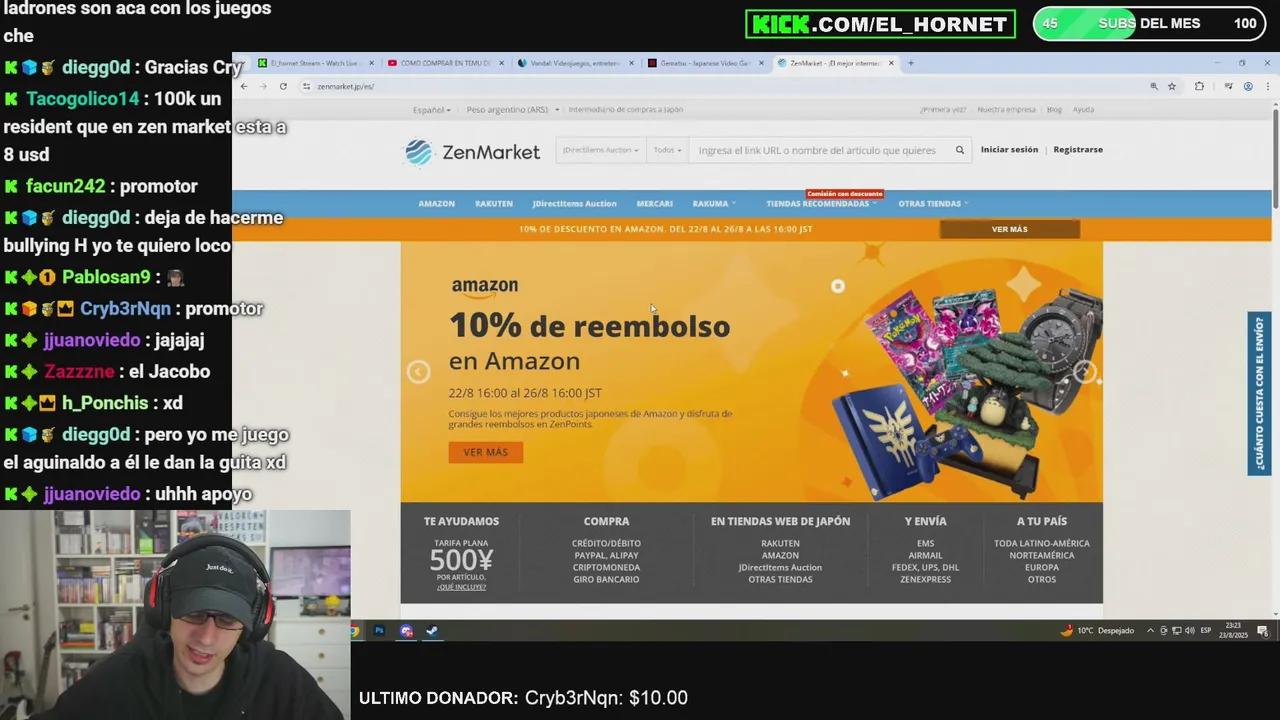
Task: Go to next banner slide arrow
Action: coord(1085,372)
